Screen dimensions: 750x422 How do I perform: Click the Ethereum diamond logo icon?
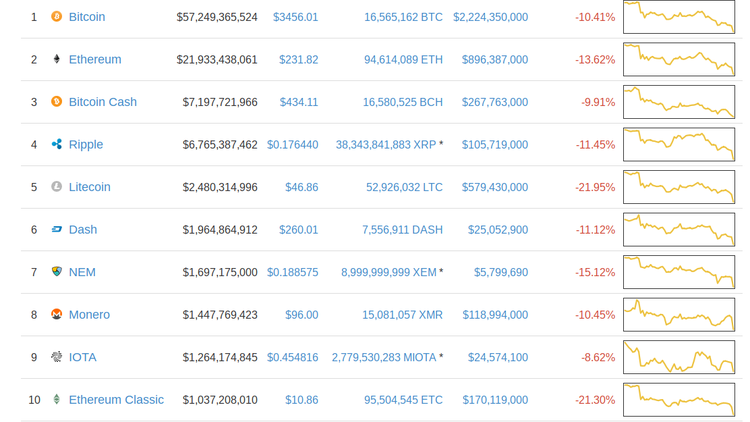coord(57,60)
